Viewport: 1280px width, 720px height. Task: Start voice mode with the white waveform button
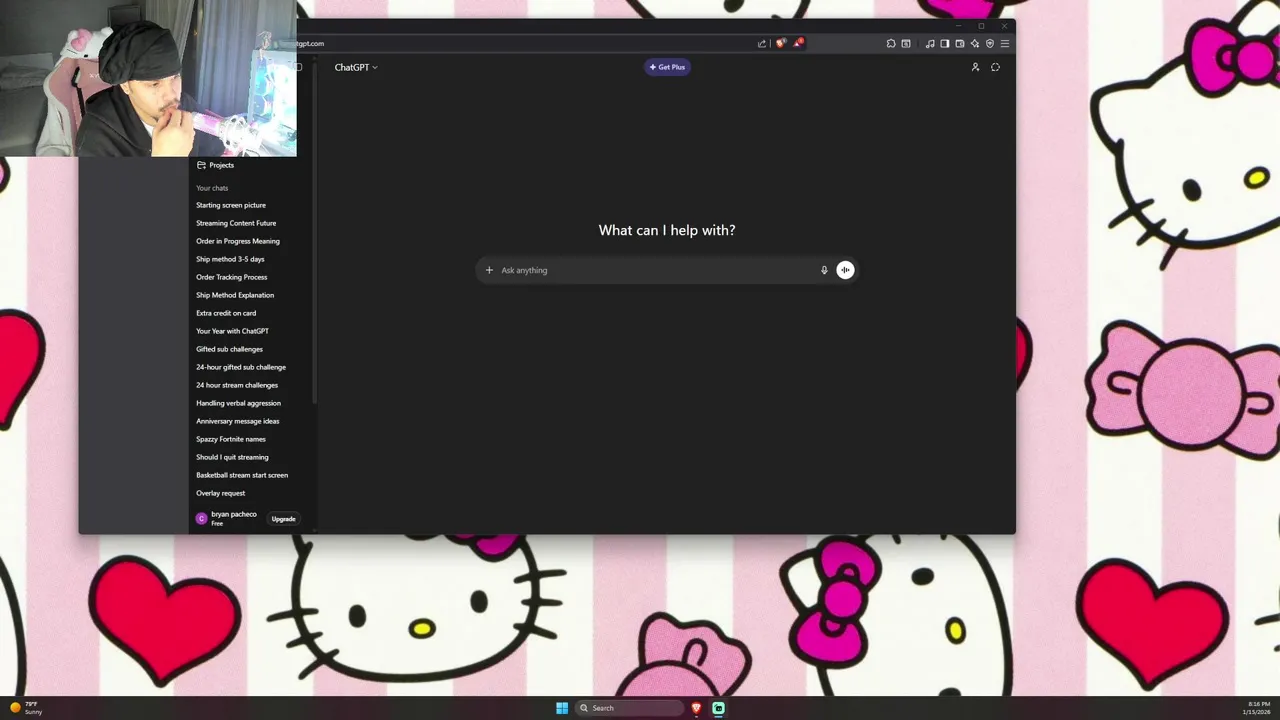pyautogui.click(x=845, y=270)
